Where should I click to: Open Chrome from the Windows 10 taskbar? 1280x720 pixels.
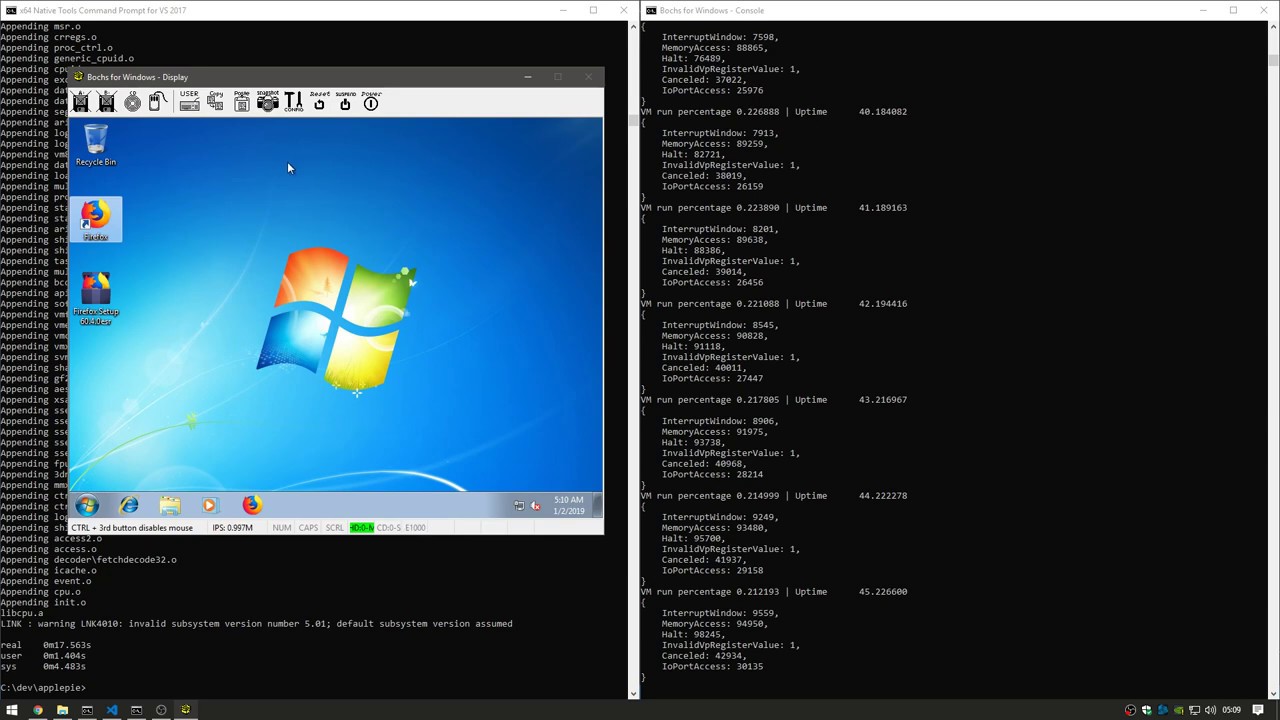(37, 710)
